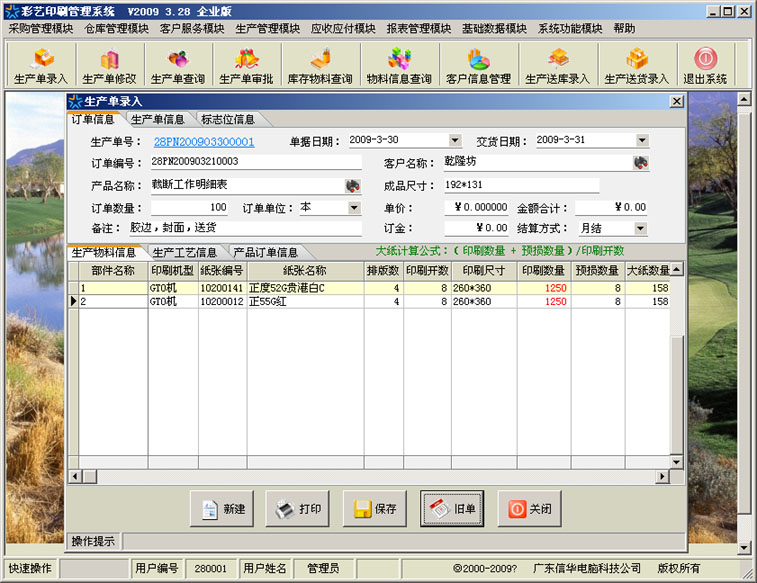757x583 pixels.
Task: Open the 采购管理模块 menu
Action: (x=41, y=28)
